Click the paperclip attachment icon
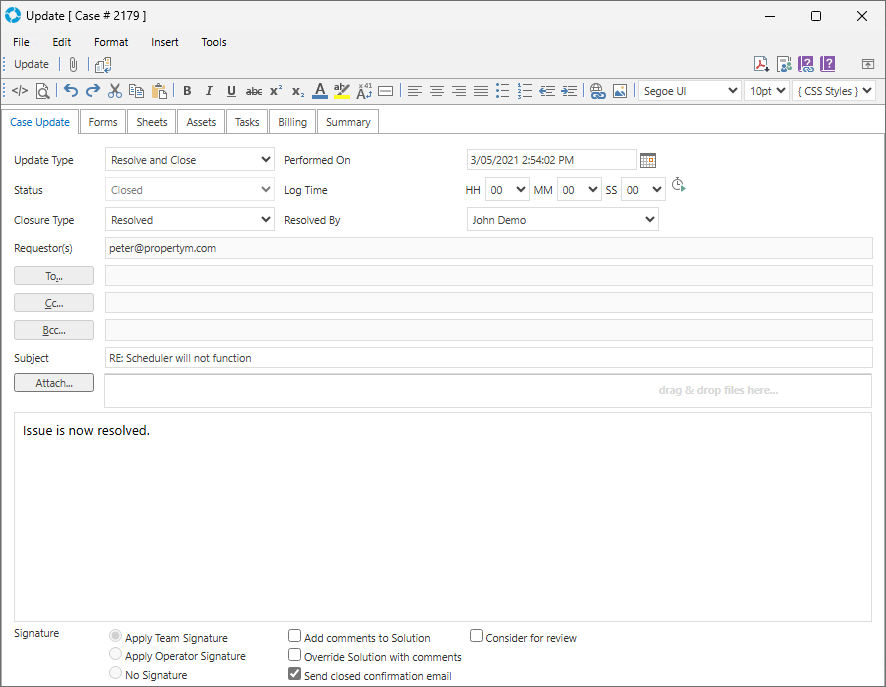The image size is (886, 687). (73, 64)
